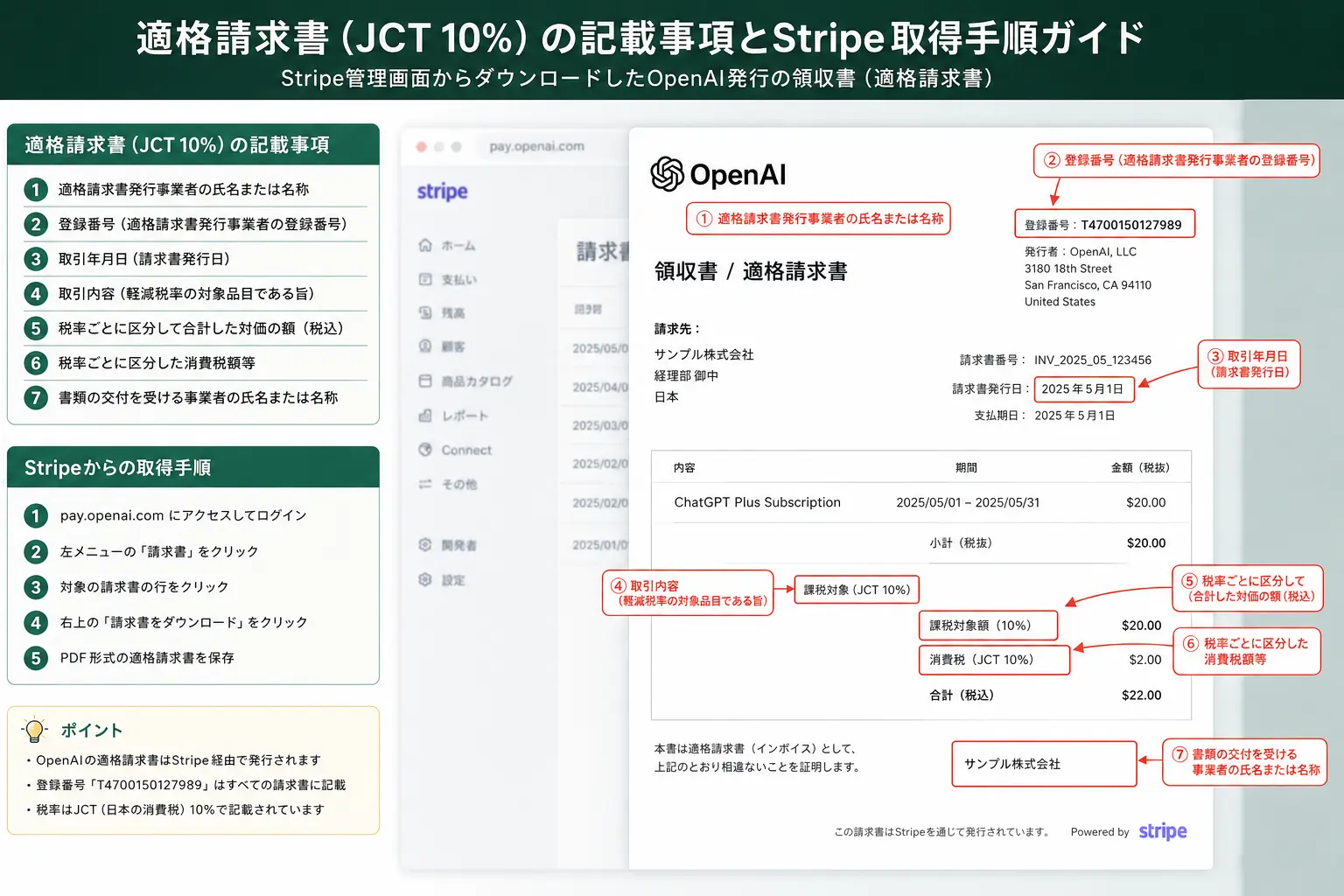The image size is (1344, 896).
Task: Click the period 2025/05/01 – 2025/05/31
Action: coord(968,502)
